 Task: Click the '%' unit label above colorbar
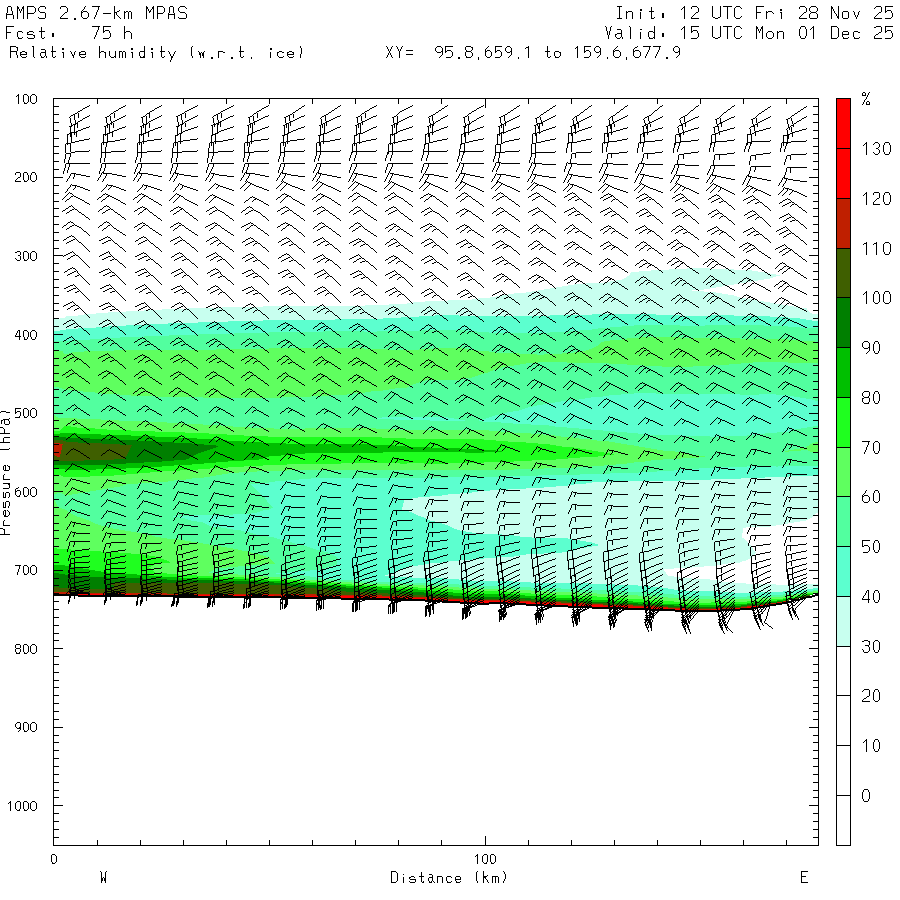[866, 99]
